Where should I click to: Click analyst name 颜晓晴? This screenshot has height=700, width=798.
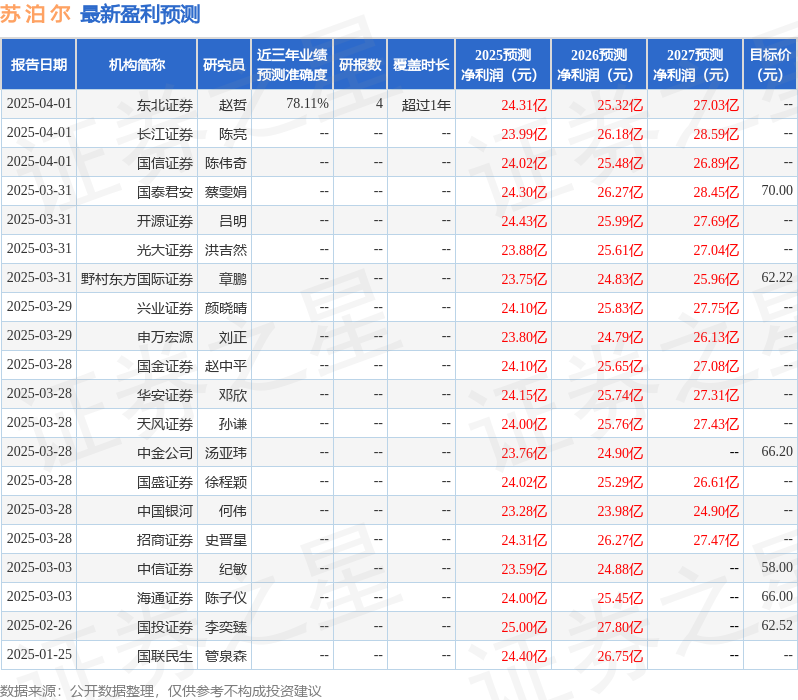[x=225, y=309]
